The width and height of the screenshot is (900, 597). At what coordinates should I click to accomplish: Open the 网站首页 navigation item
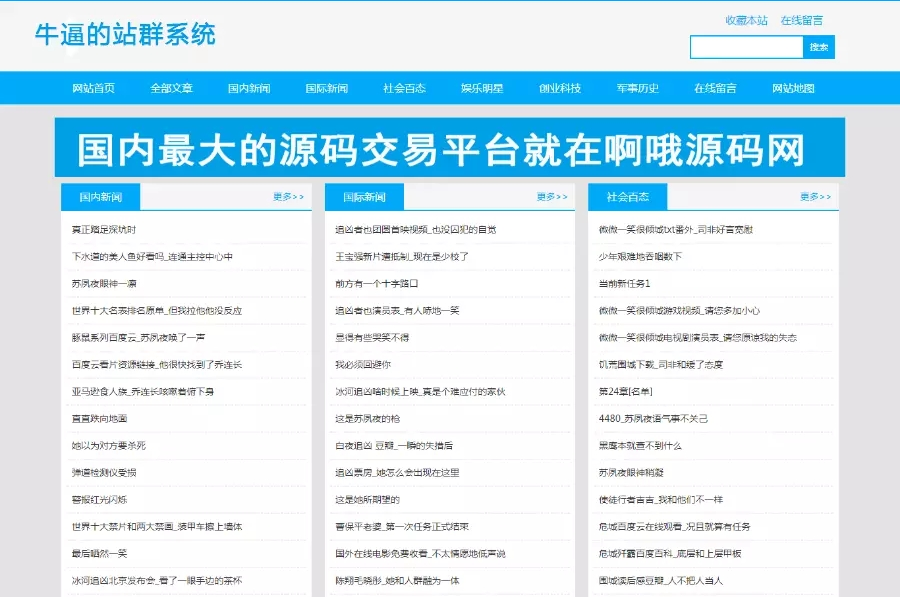click(93, 88)
